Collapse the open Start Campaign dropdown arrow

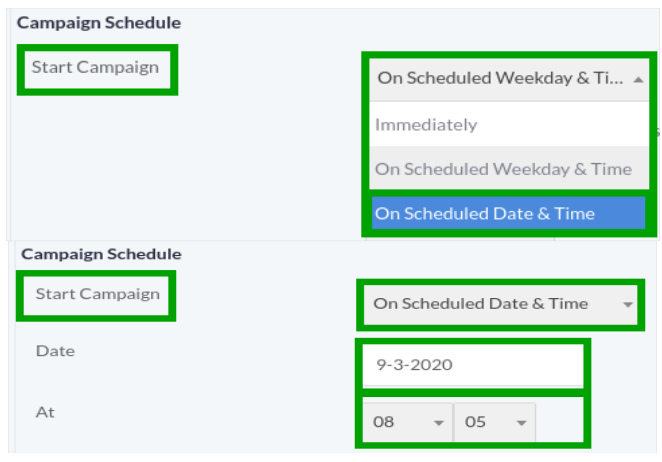click(638, 78)
